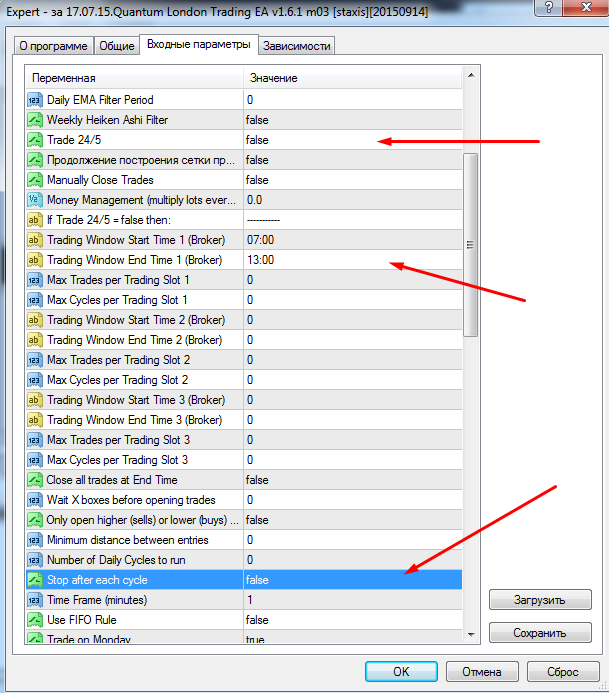Click the boolean icon beside Продолжение построения сетки
The width and height of the screenshot is (609, 693).
(x=35, y=160)
